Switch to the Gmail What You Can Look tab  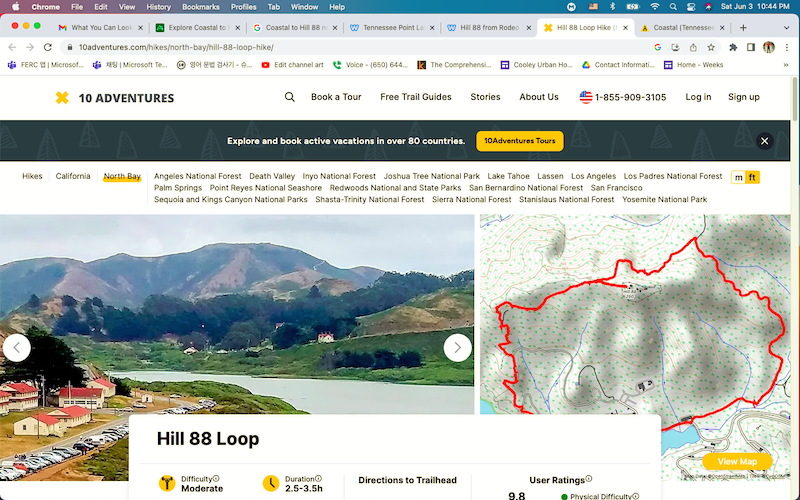[x=101, y=28]
